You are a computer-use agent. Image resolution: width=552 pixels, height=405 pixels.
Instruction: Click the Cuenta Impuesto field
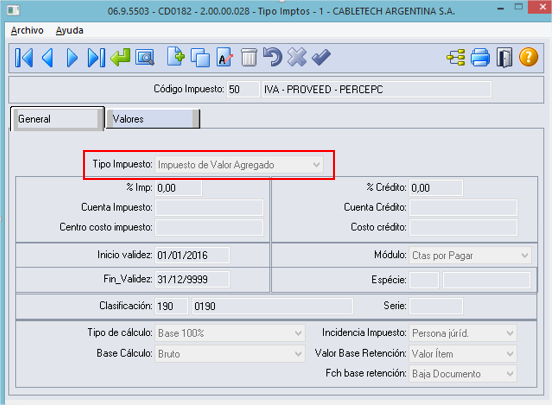209,207
